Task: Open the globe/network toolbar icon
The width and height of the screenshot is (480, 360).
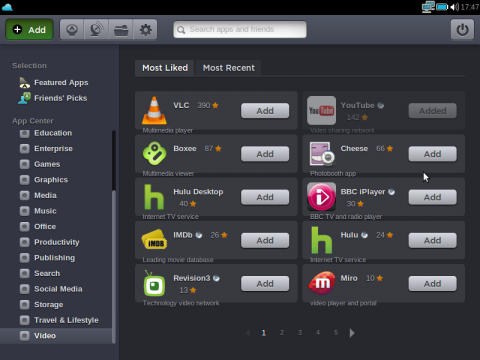Action: pos(96,30)
